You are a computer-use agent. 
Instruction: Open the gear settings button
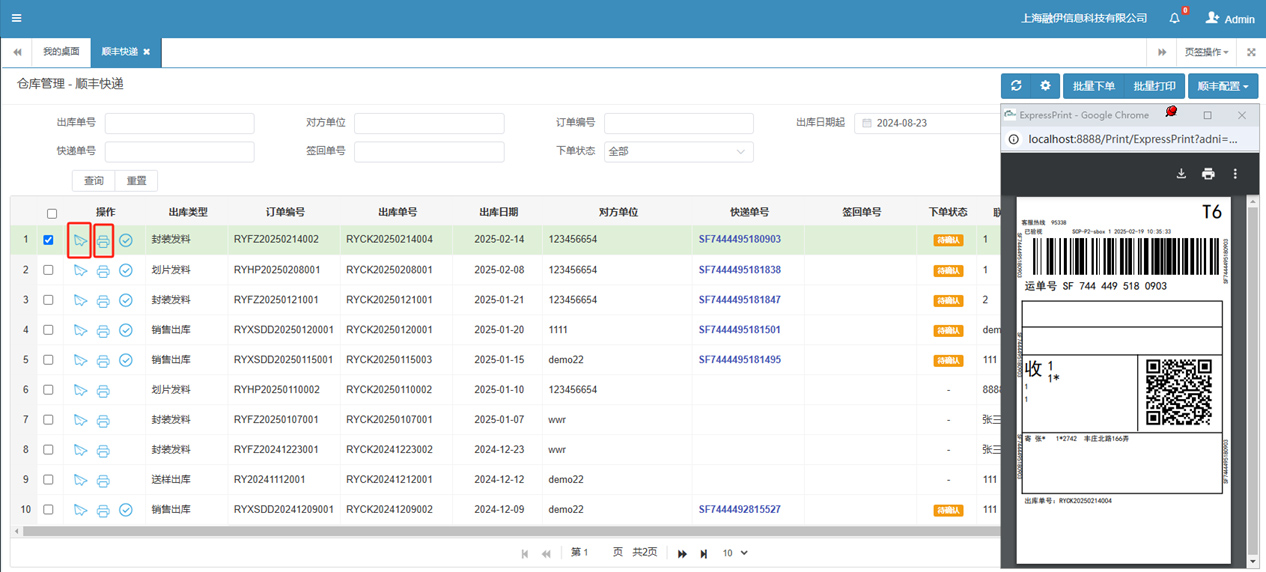coord(1045,86)
